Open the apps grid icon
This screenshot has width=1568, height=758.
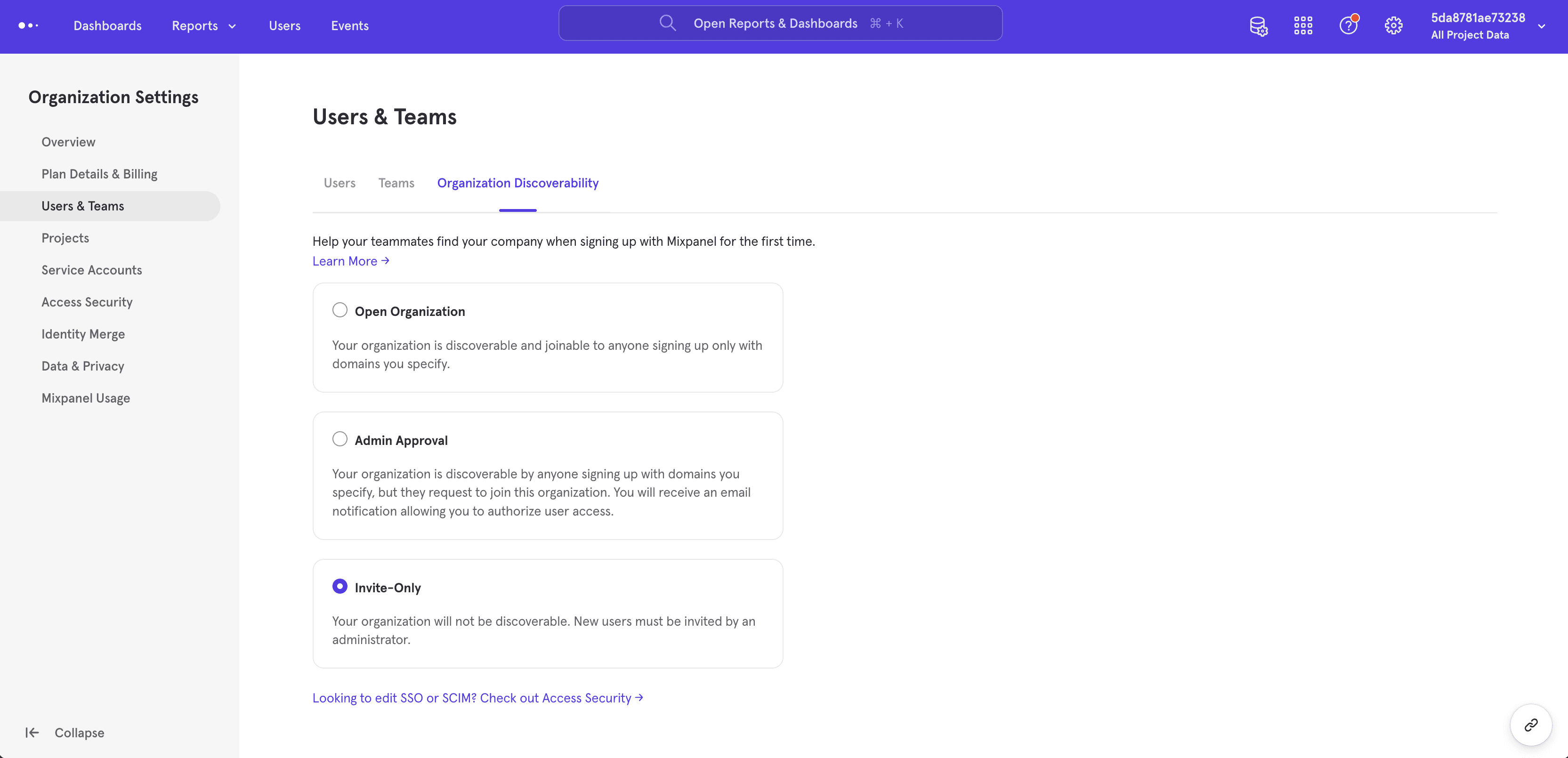pos(1303,25)
